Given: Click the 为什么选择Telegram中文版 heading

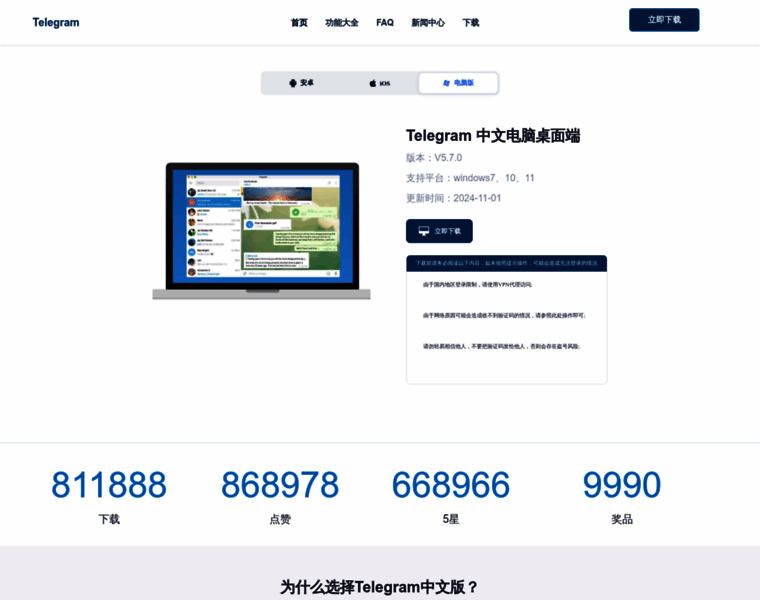Looking at the screenshot, I should coord(379,587).
